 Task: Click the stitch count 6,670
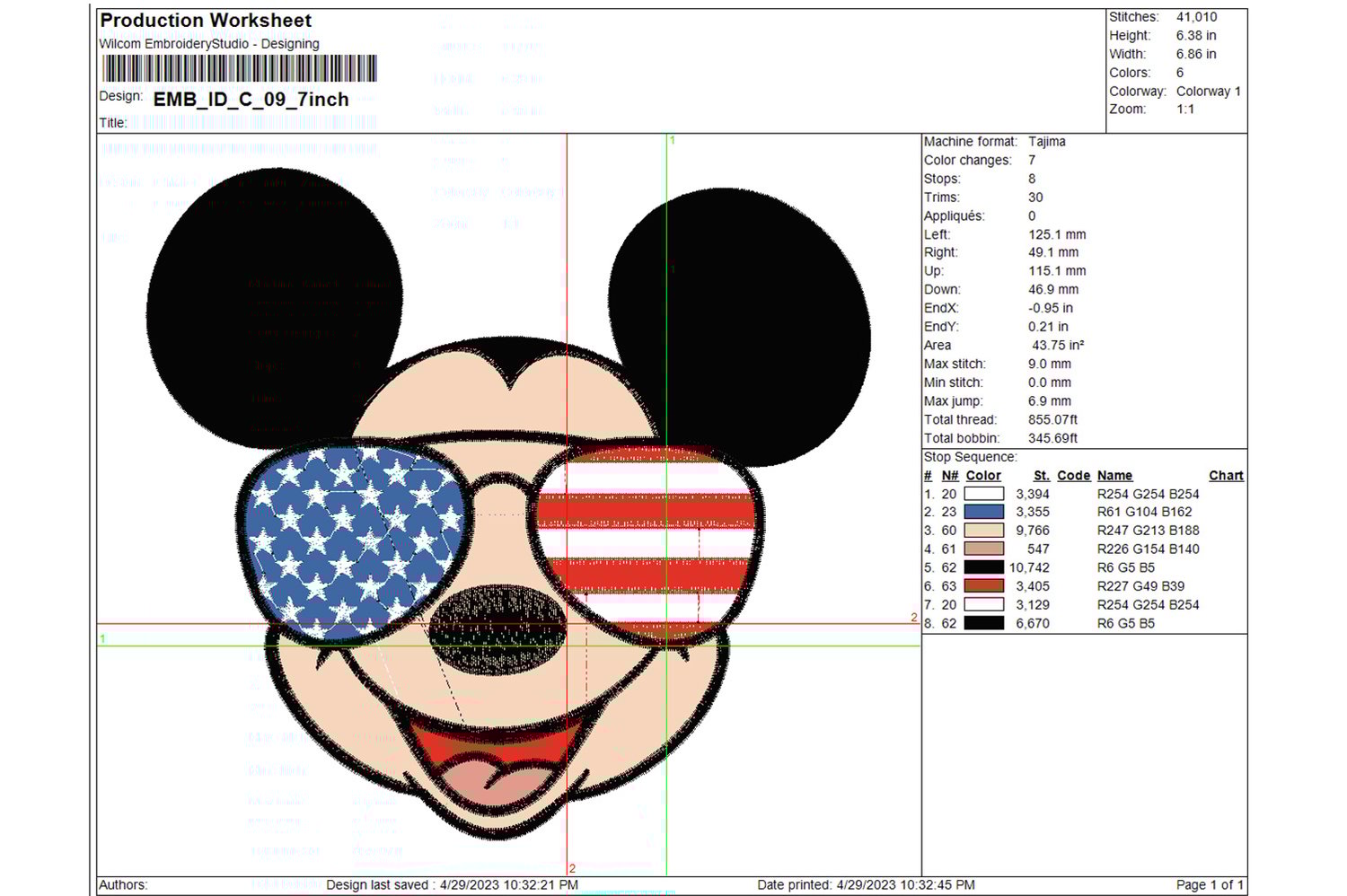[x=1033, y=623]
